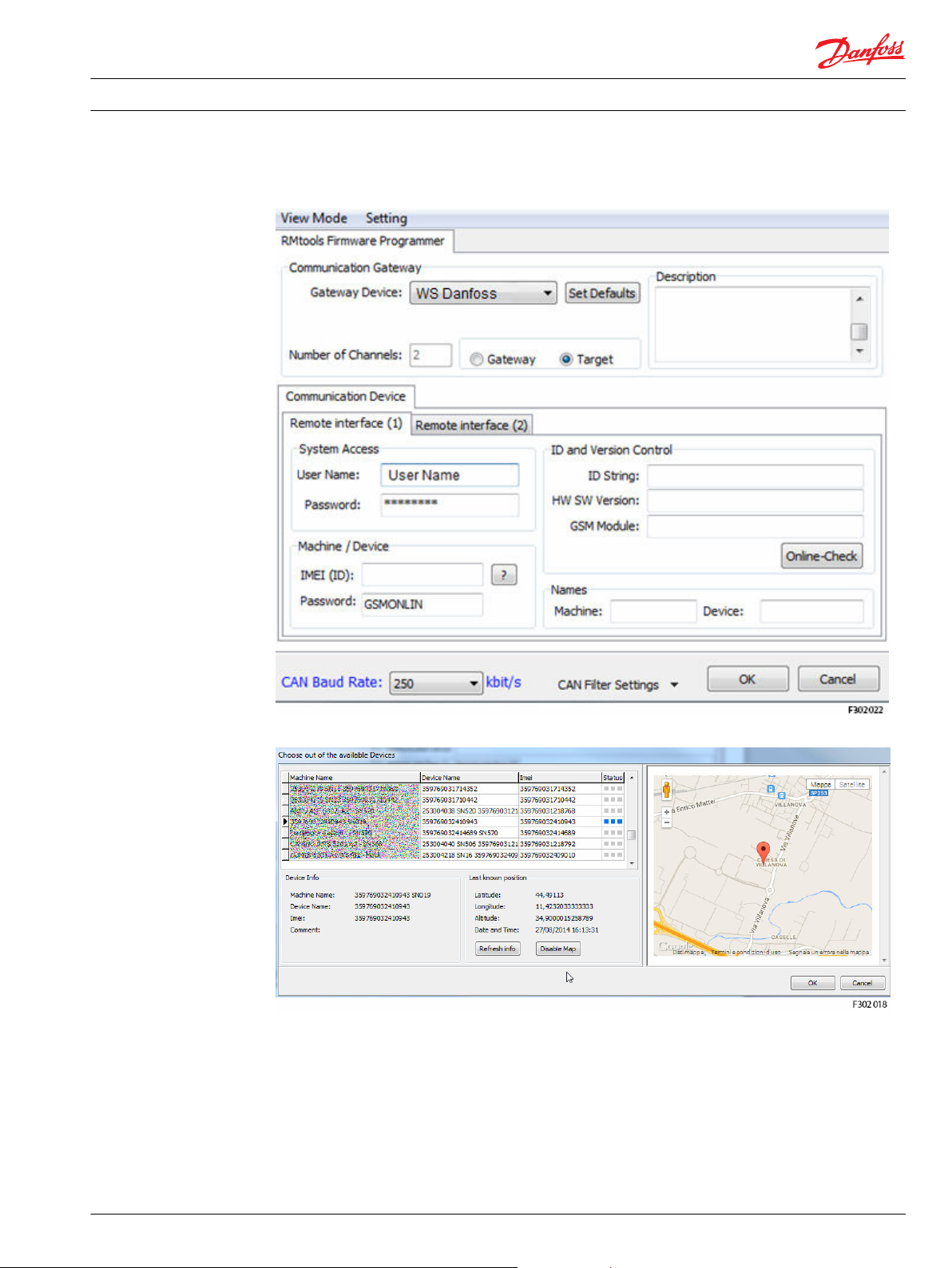This screenshot has width=952, height=1268.
Task: Click the System Access Password field
Action: tap(450, 505)
